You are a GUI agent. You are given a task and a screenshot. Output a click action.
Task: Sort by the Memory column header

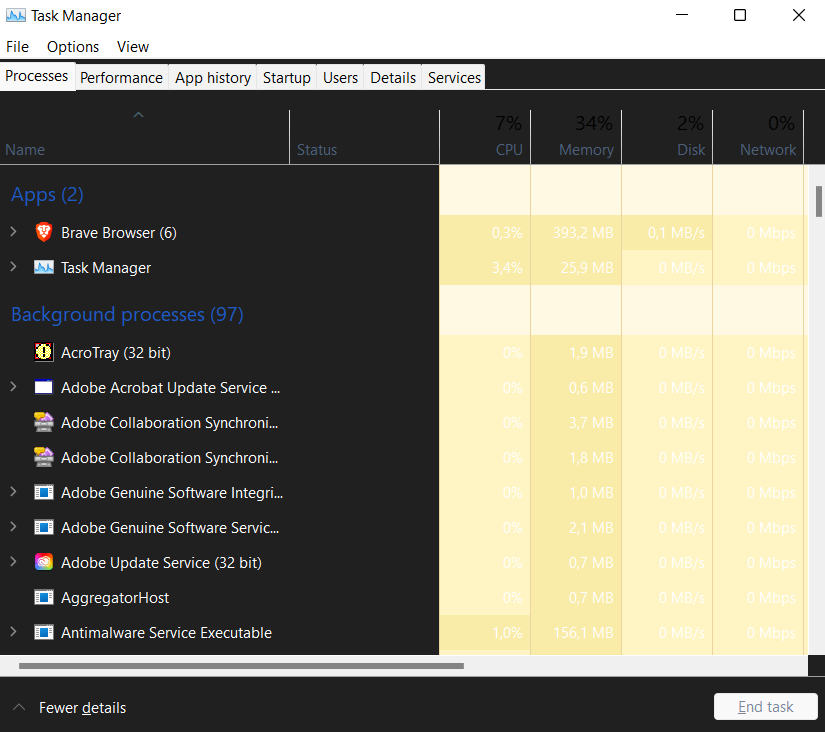click(x=576, y=137)
